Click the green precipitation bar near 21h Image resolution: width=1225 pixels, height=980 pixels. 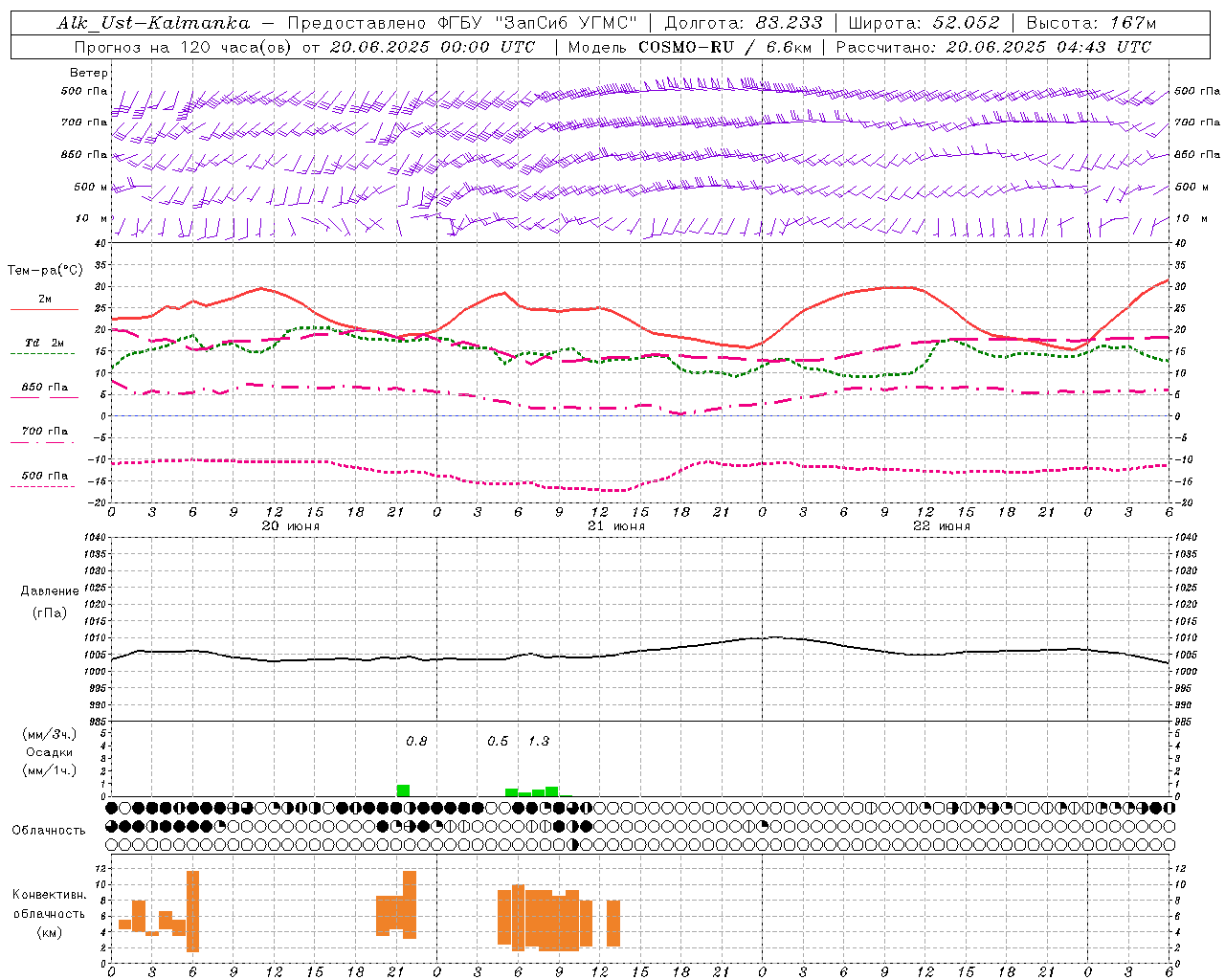pos(403,791)
